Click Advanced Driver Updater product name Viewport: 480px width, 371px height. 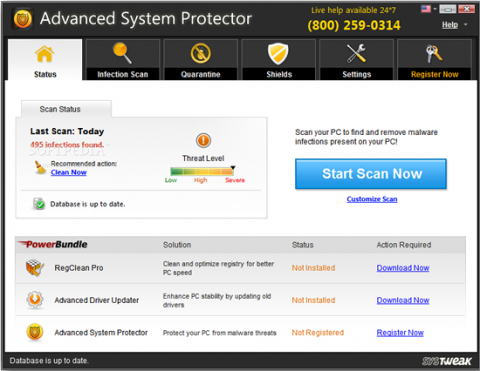pyautogui.click(x=97, y=300)
